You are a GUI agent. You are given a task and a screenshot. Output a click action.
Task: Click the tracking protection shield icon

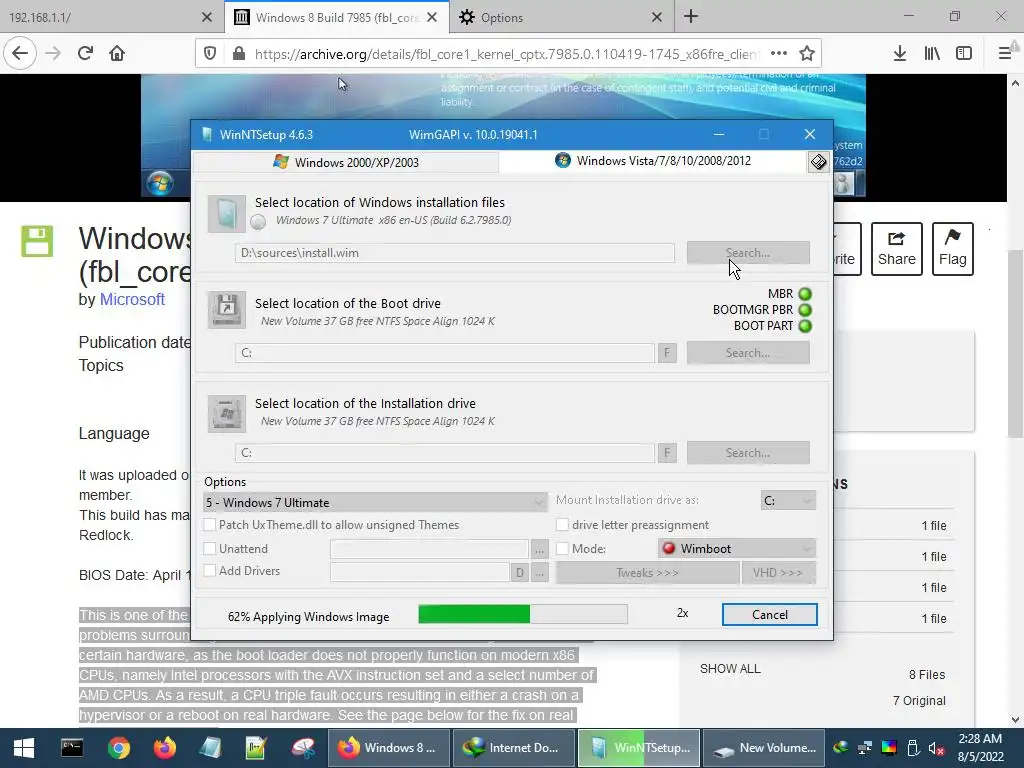point(210,54)
